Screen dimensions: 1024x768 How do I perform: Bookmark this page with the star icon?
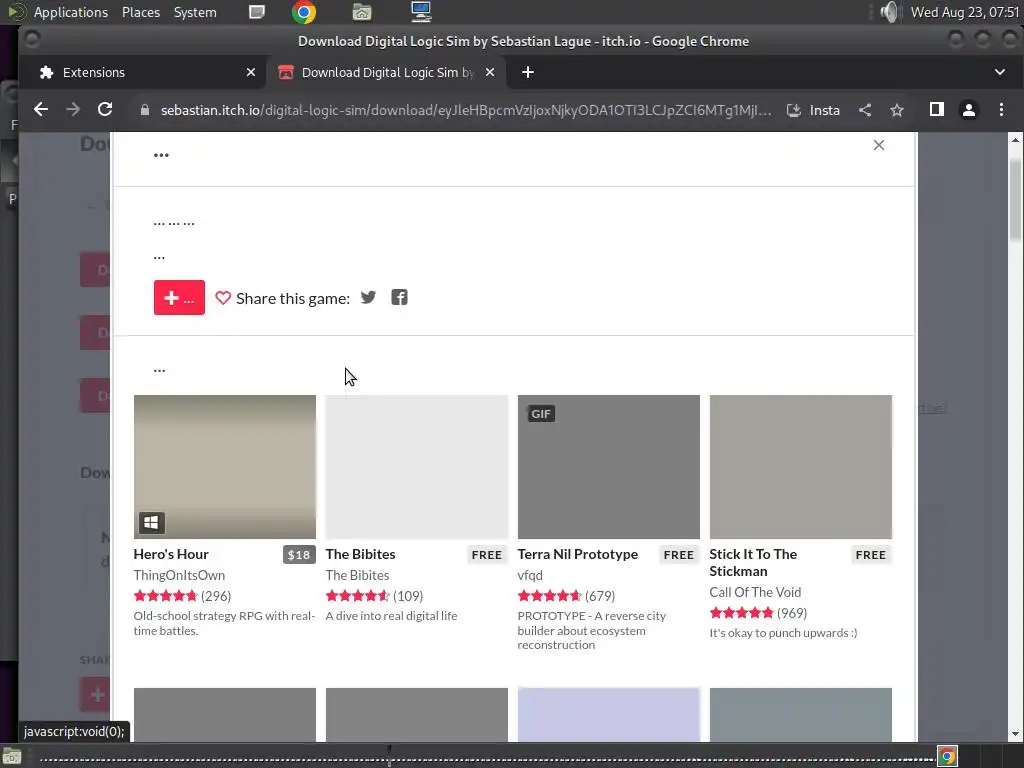pos(897,110)
